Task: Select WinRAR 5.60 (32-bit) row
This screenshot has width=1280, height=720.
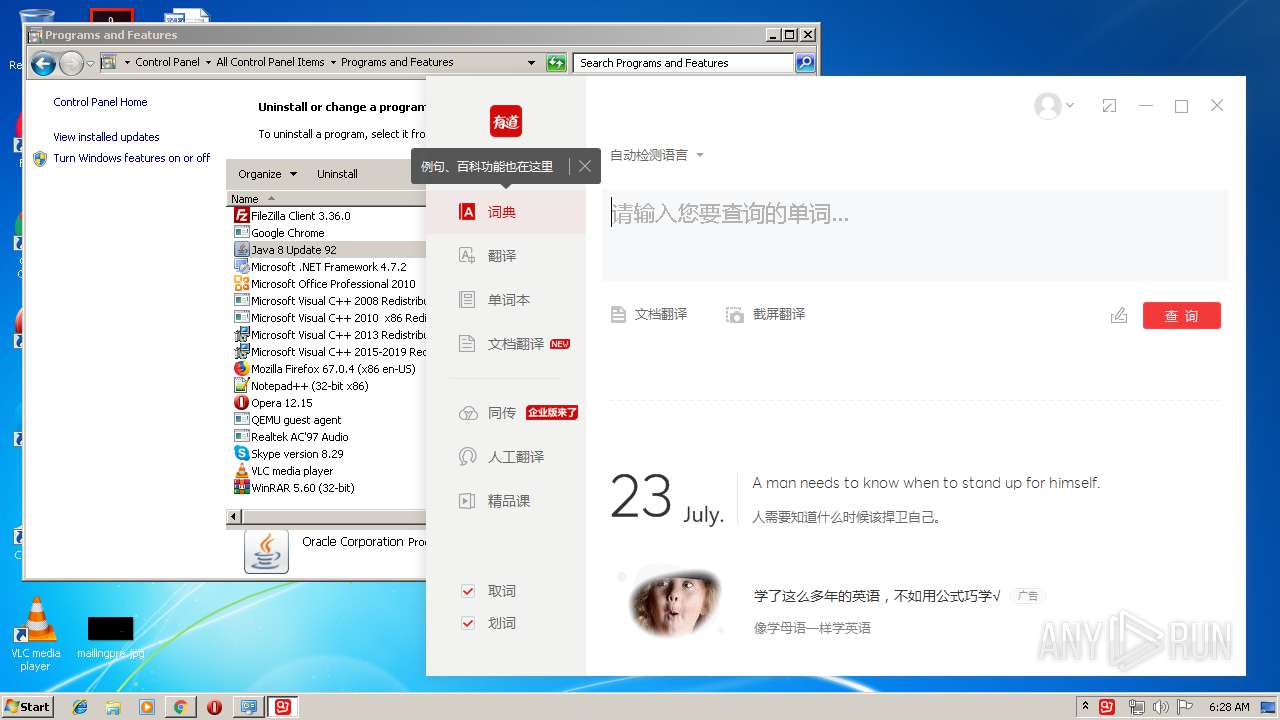Action: [329, 488]
